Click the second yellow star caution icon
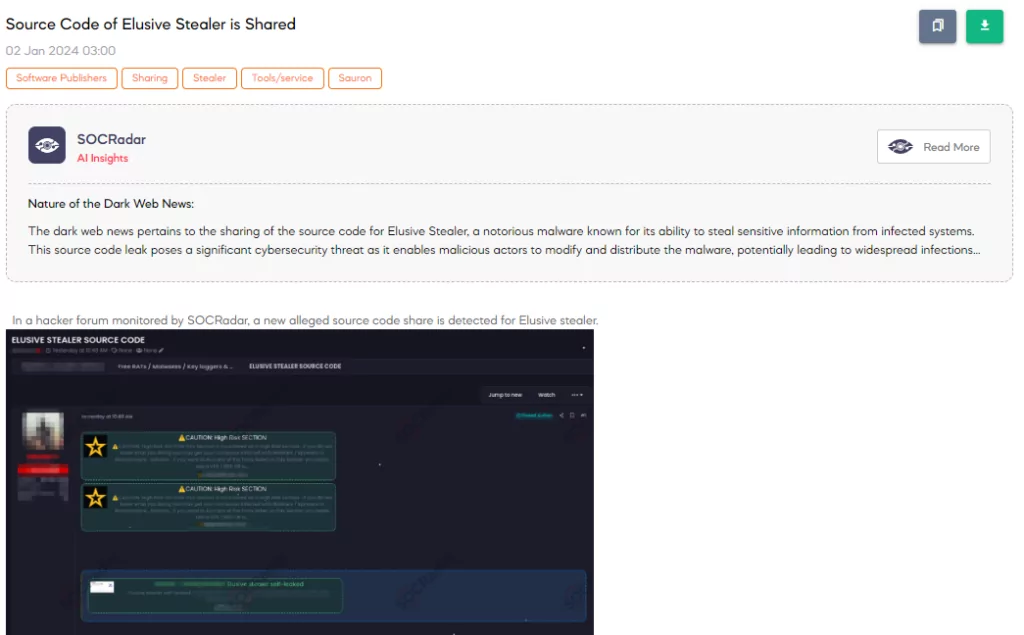This screenshot has height=635, width=1024. [x=95, y=498]
